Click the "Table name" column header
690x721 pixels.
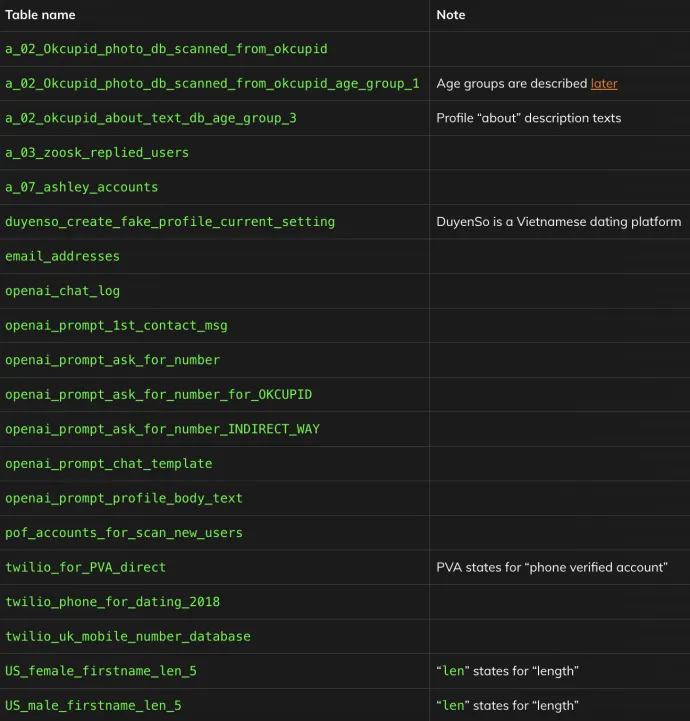tap(40, 15)
